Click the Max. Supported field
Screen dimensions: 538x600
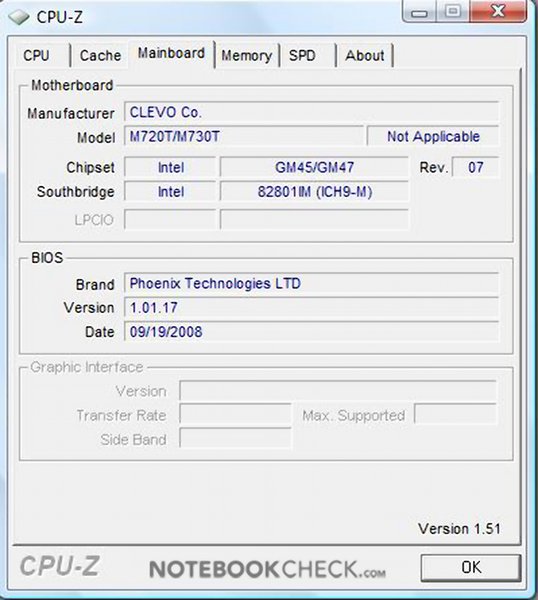455,415
